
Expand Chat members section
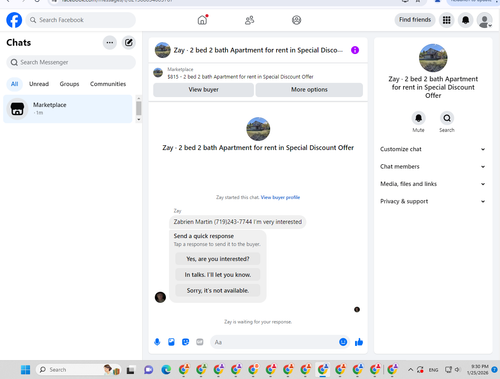click(x=433, y=166)
